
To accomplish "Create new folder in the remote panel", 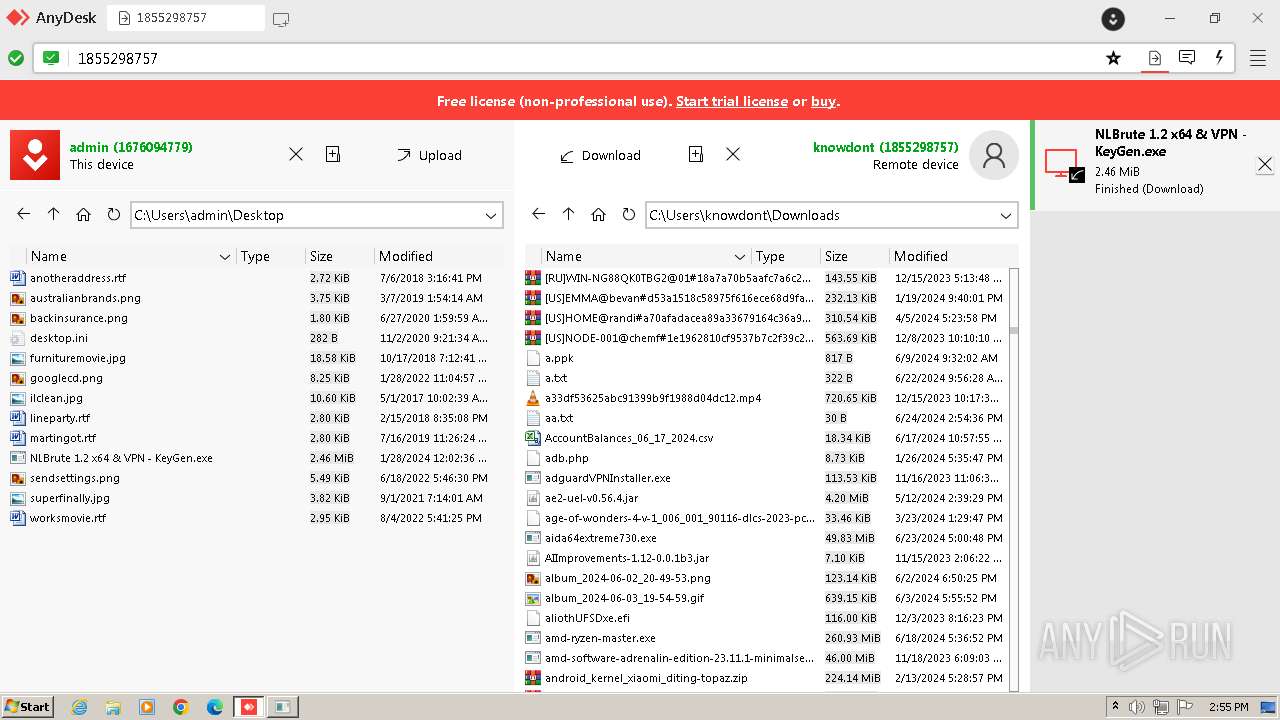I will (x=696, y=154).
